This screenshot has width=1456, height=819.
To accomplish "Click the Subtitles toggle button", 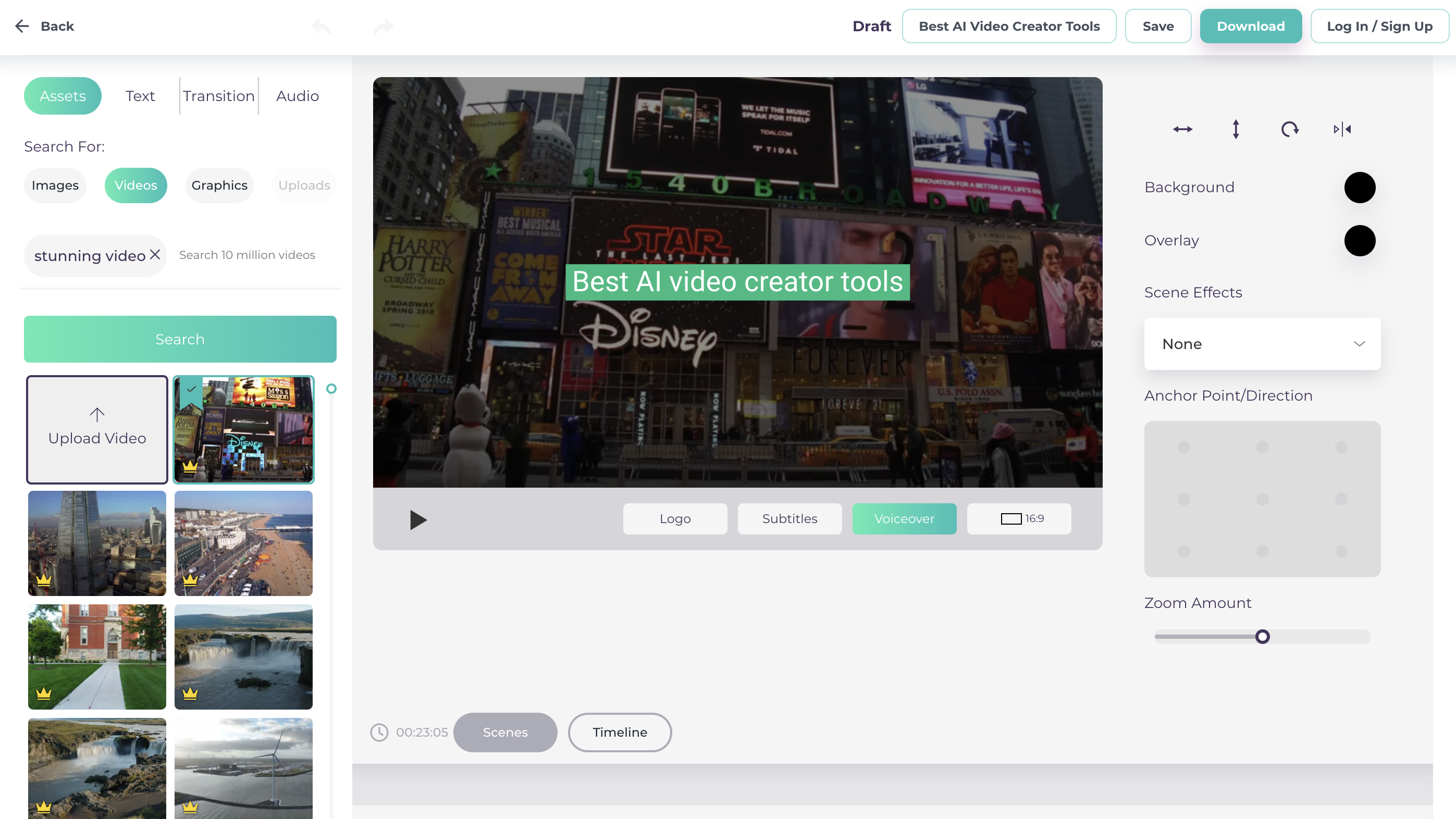I will pos(790,518).
